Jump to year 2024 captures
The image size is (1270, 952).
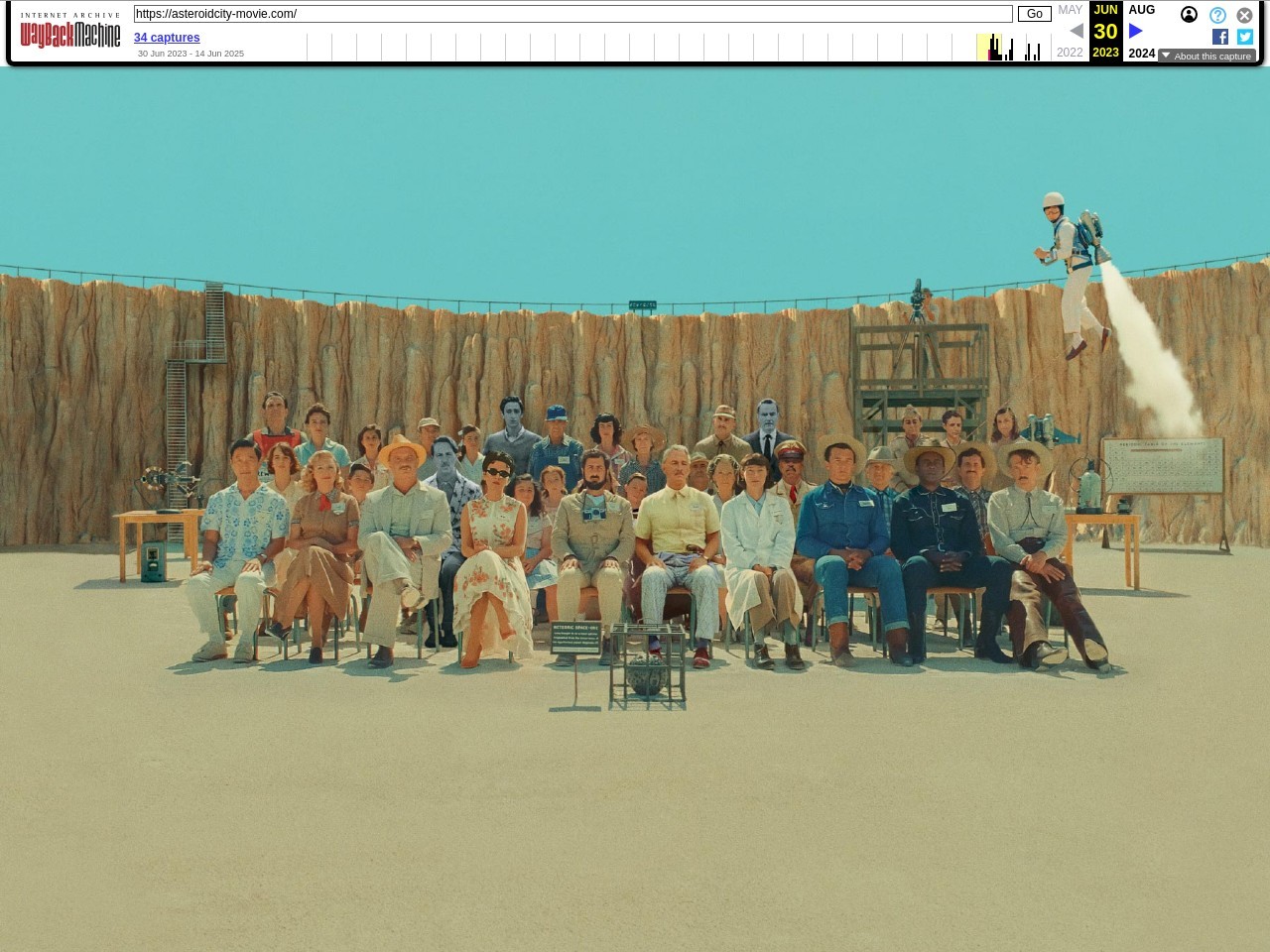point(1142,54)
